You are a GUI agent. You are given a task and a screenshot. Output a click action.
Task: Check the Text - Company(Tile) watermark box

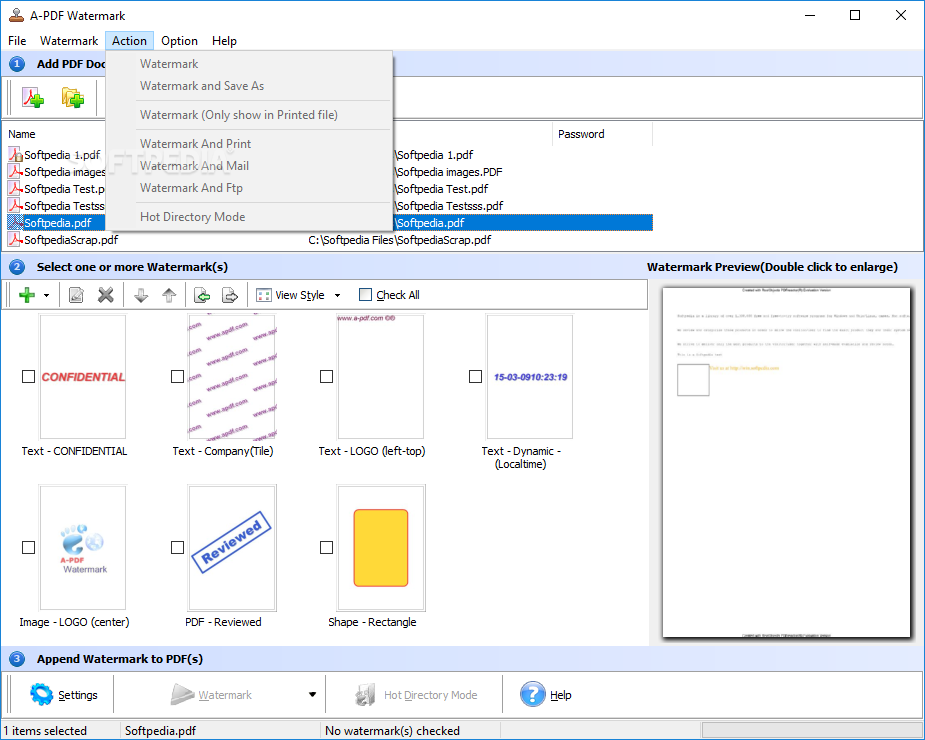[x=178, y=376]
